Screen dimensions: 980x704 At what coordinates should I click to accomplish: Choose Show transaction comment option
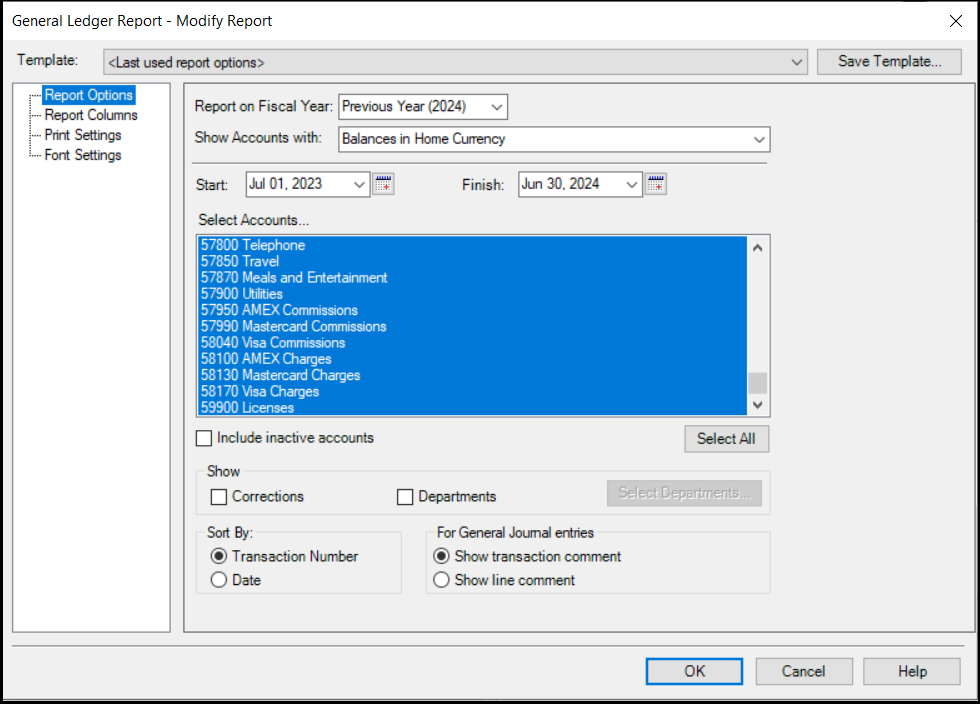[x=441, y=556]
